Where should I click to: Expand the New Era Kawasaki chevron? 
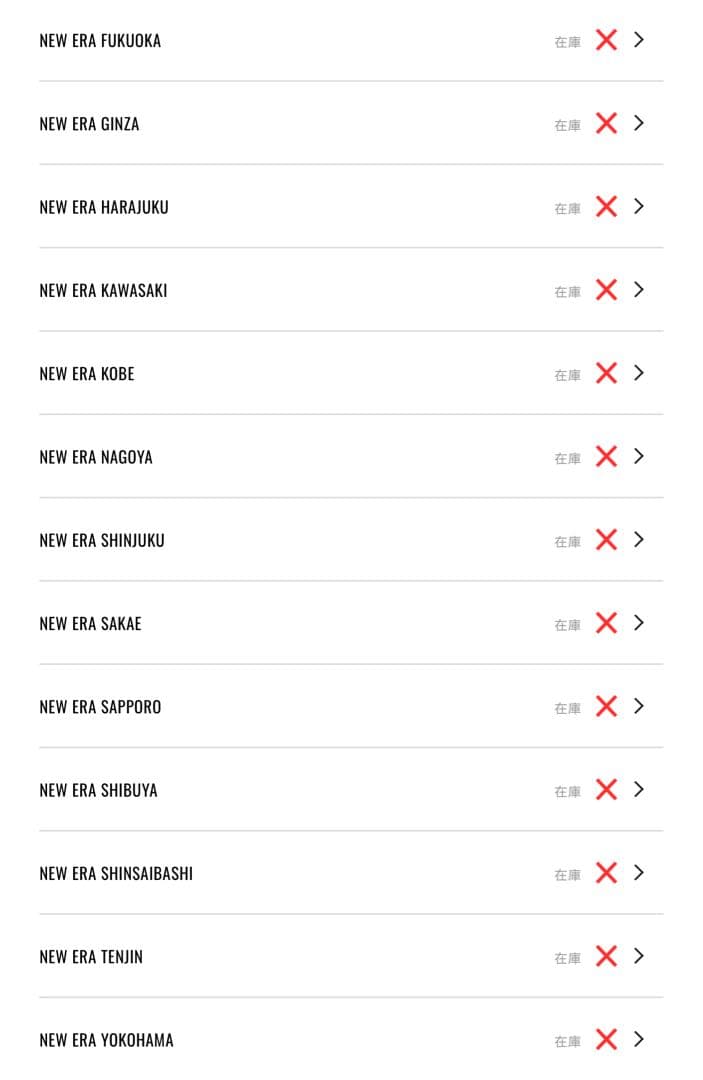[x=640, y=290]
